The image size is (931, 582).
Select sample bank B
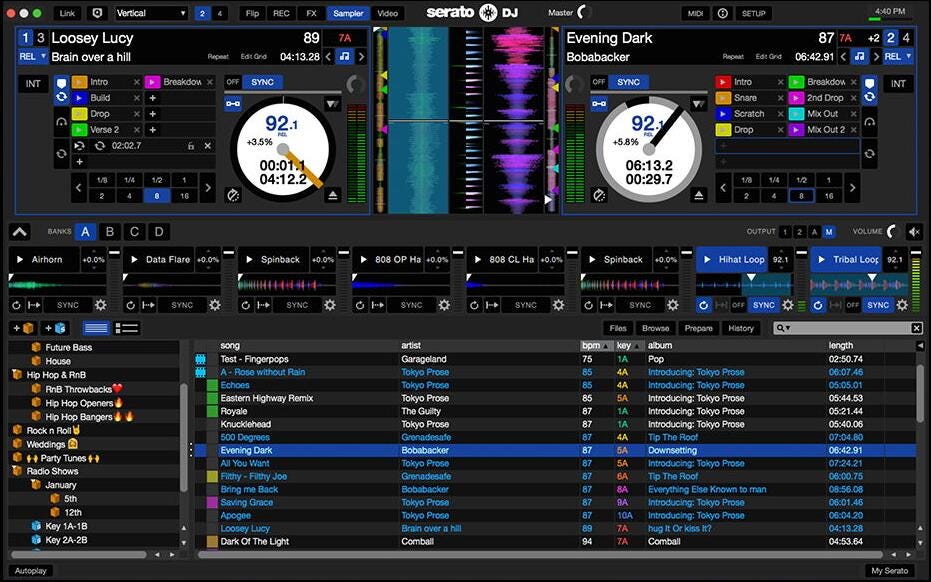109,232
